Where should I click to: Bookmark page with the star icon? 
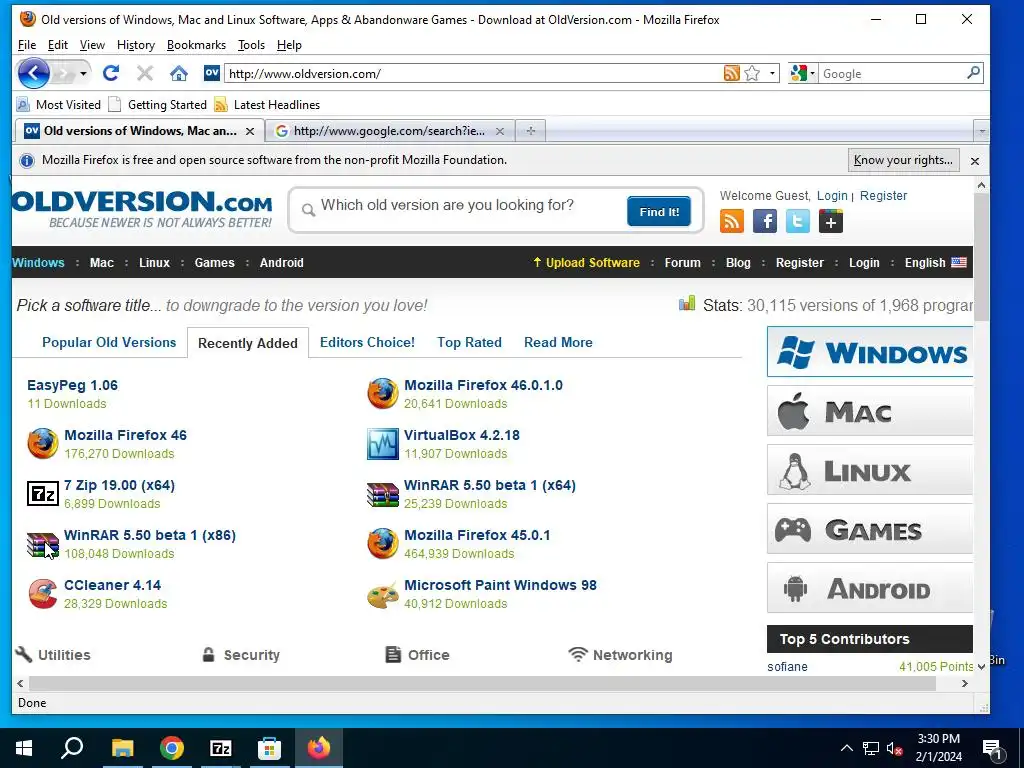[x=752, y=73]
